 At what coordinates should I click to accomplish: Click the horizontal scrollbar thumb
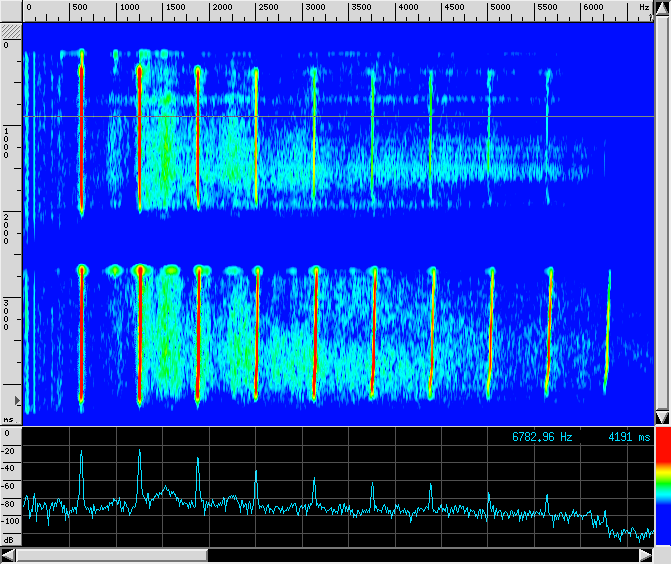[111, 555]
